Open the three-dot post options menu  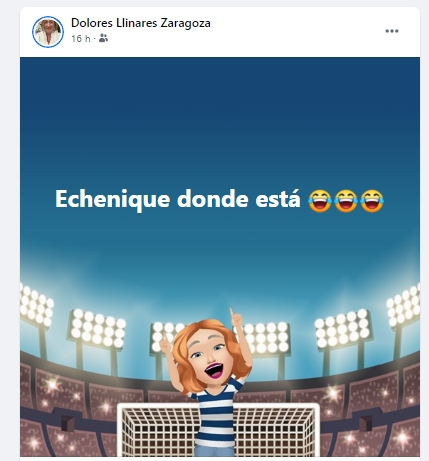coord(392,31)
